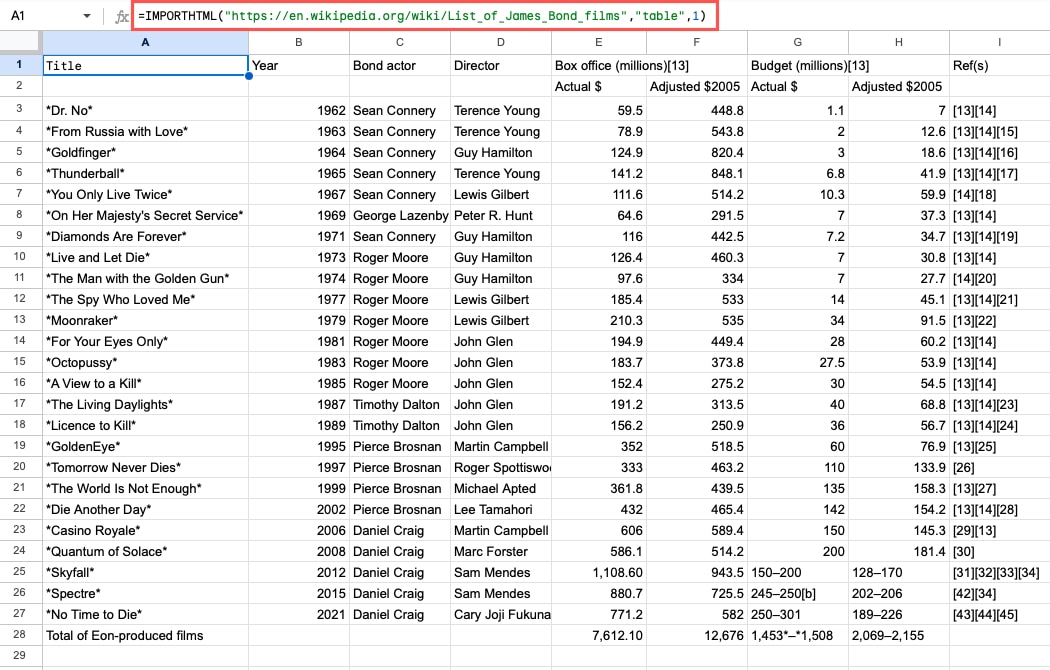Viewport: 1050px width, 670px height.
Task: Select the Adjusted $2005 header cell
Action: tap(695, 86)
